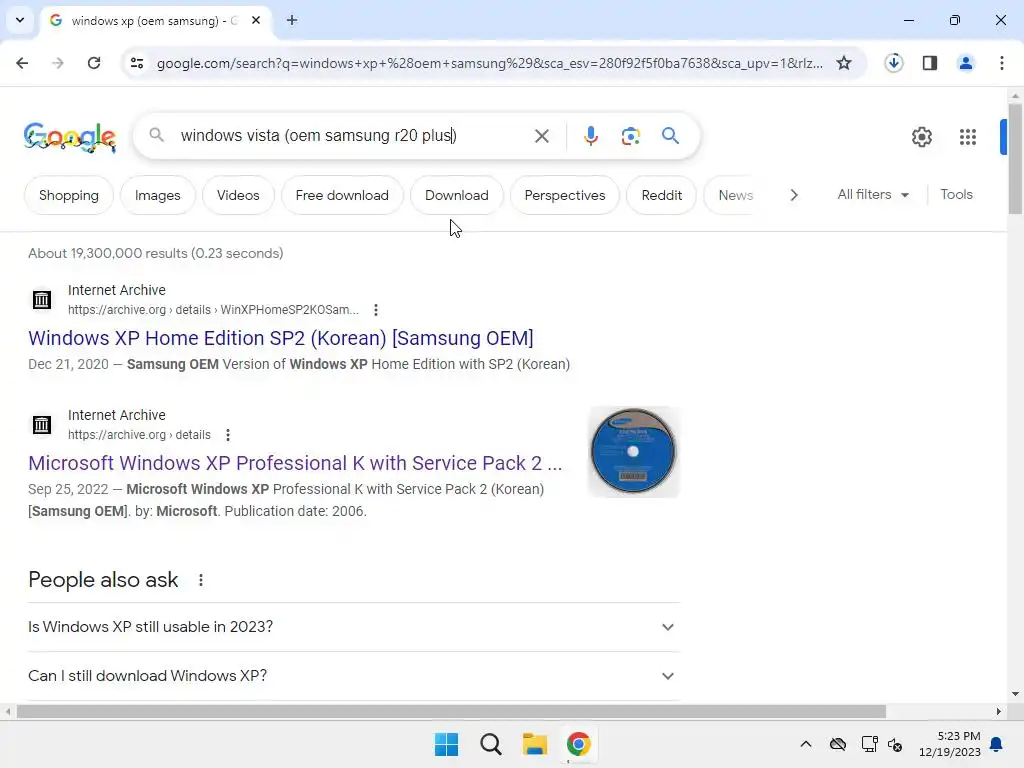Viewport: 1024px width, 768px height.
Task: Switch to Videos results
Action: (x=238, y=195)
